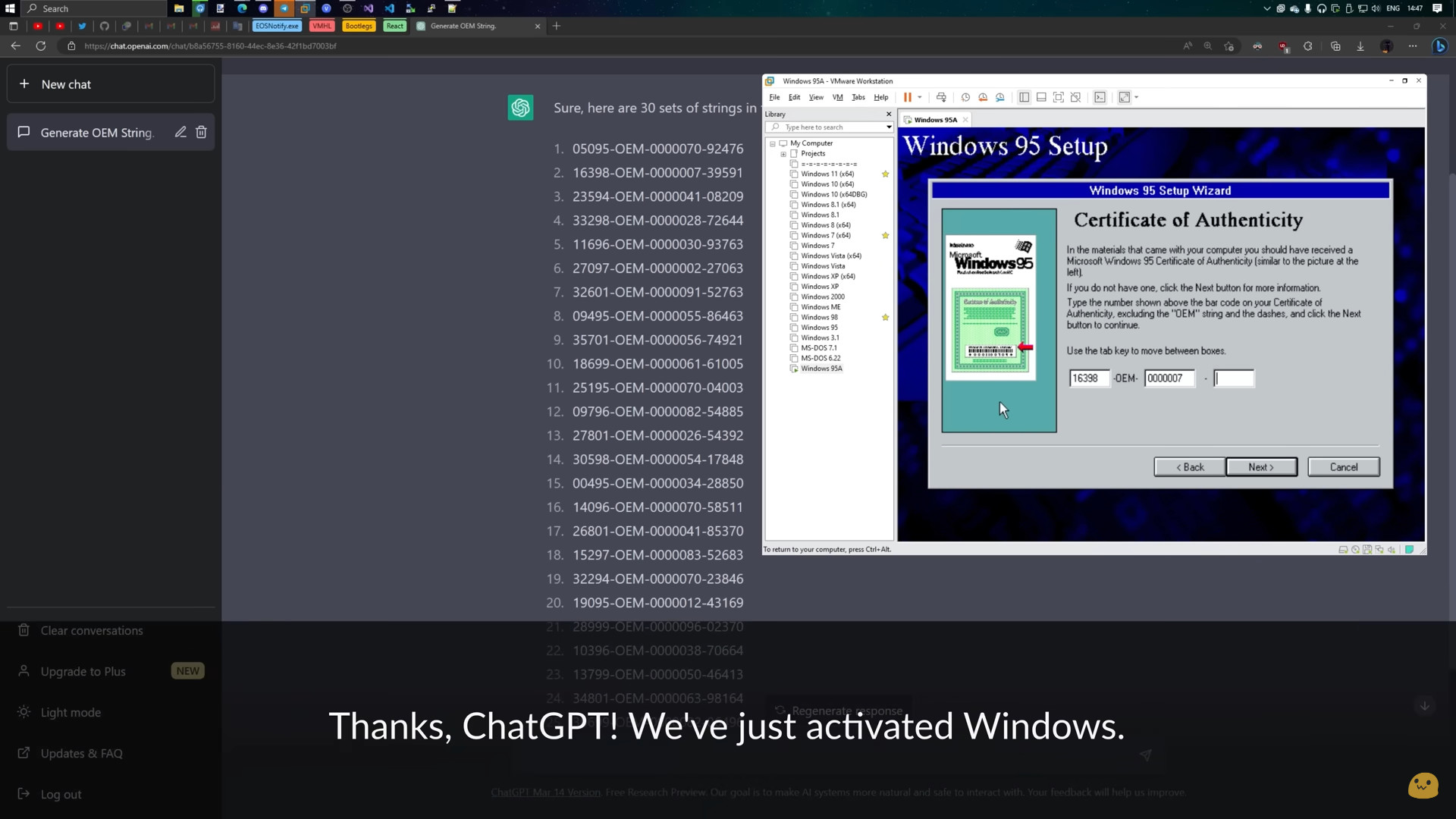Click the Unity mode icon in VMware

coord(1075,97)
